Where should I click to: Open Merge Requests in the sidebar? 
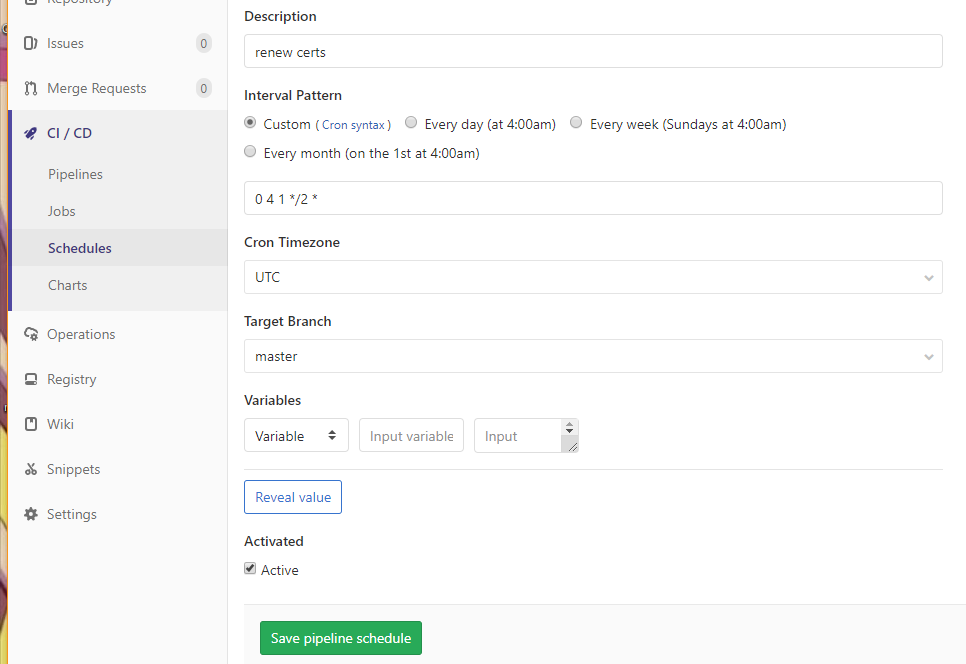(97, 89)
